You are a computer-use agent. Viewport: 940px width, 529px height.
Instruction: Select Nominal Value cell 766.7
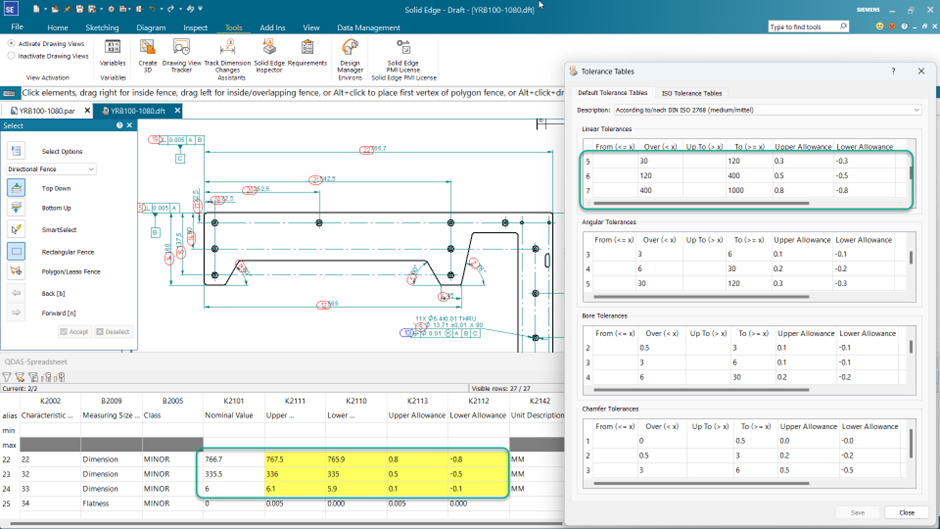coord(234,459)
